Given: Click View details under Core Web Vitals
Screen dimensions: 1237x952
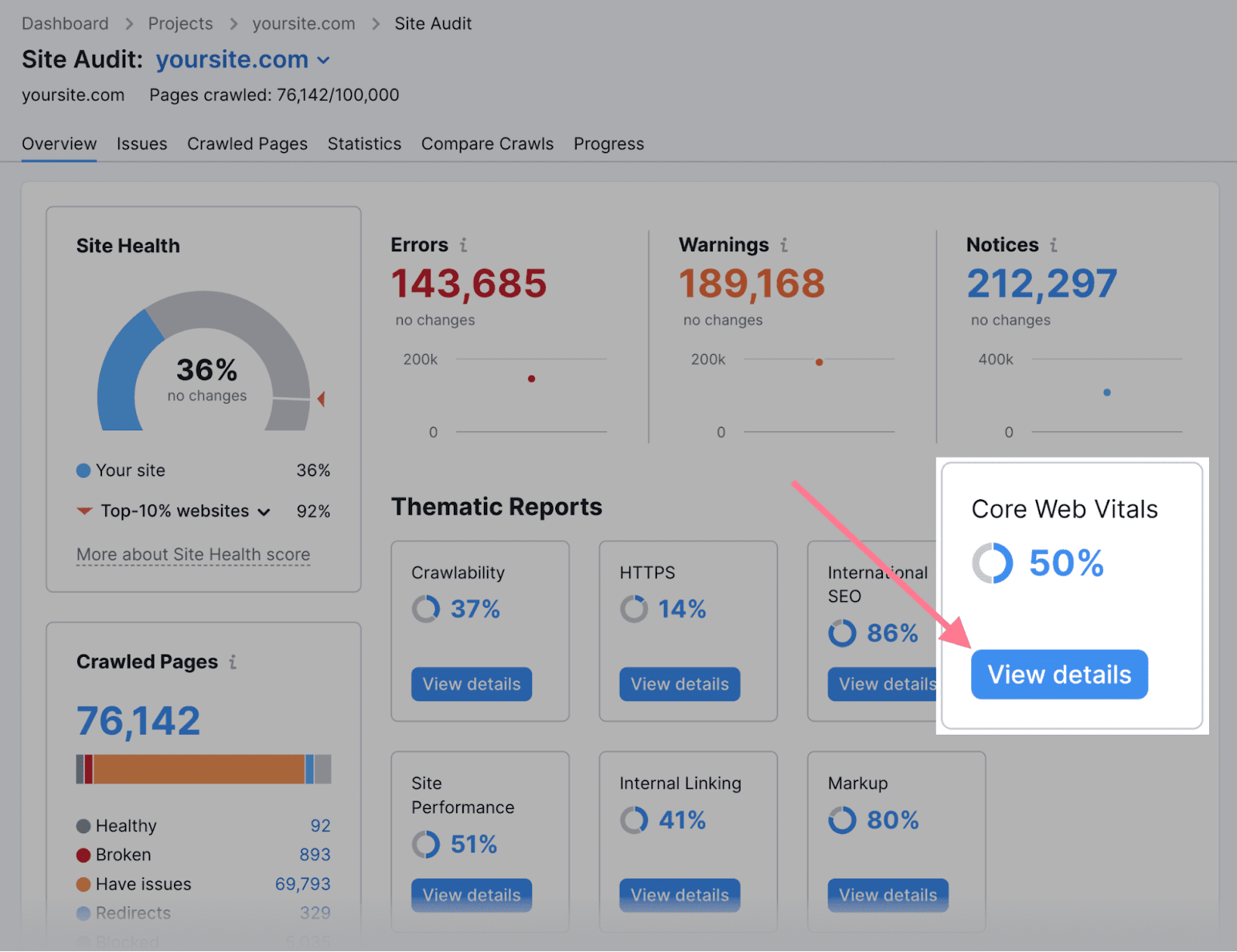Looking at the screenshot, I should coord(1059,674).
